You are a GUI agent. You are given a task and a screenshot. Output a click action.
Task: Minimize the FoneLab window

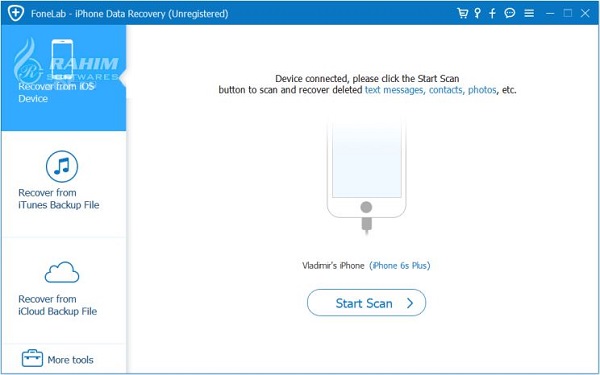click(x=550, y=13)
